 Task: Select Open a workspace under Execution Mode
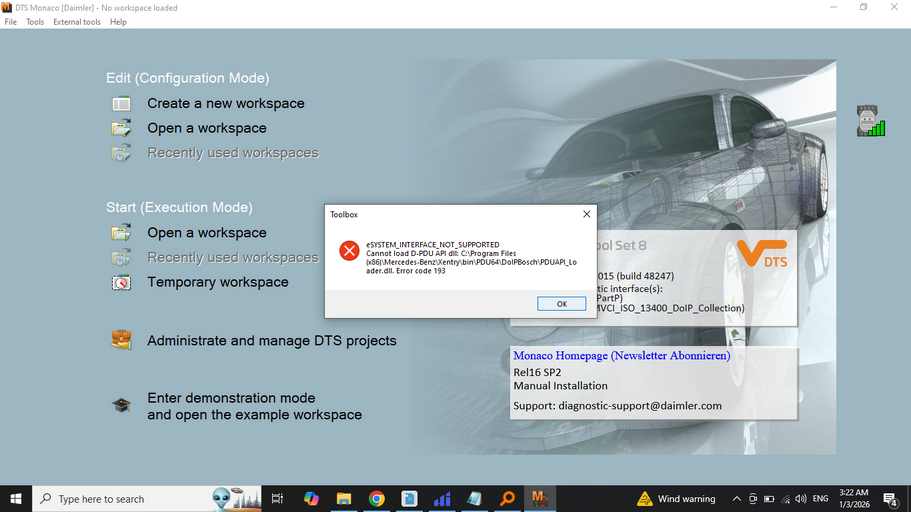point(207,232)
